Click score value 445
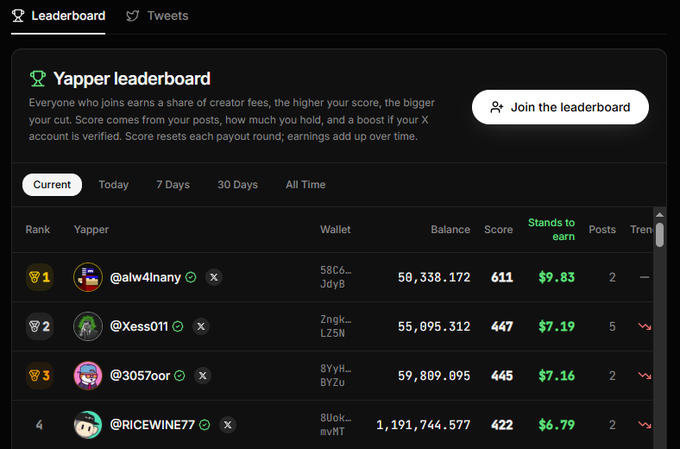The width and height of the screenshot is (680, 449). tap(502, 376)
